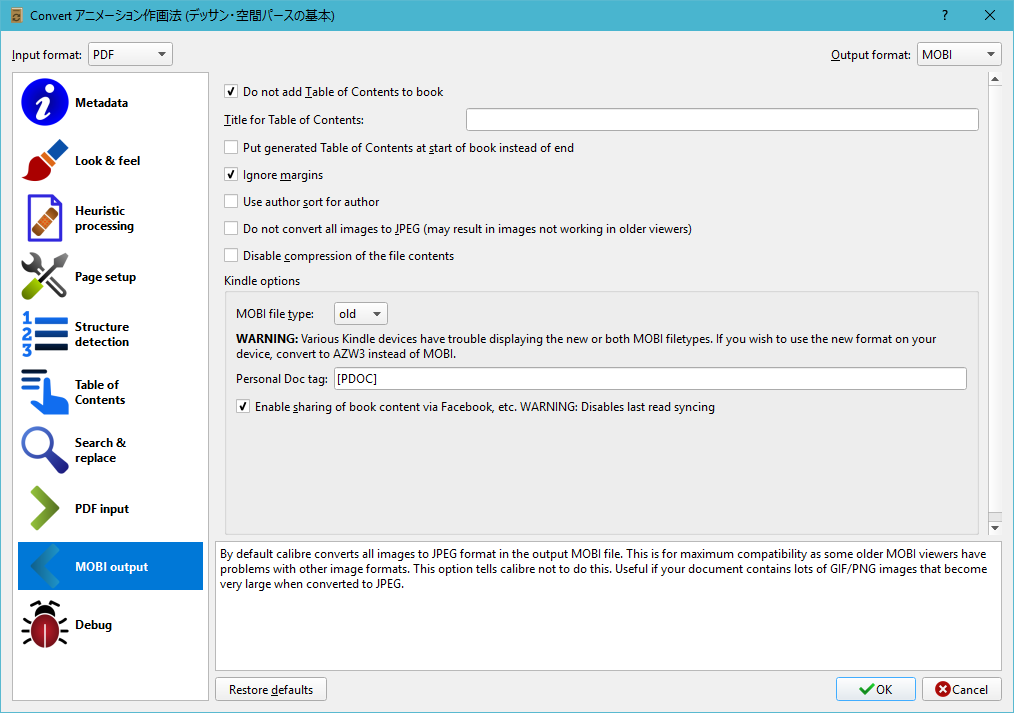The height and width of the screenshot is (713, 1014).
Task: Click the Personal Doc tag input field
Action: pos(650,379)
